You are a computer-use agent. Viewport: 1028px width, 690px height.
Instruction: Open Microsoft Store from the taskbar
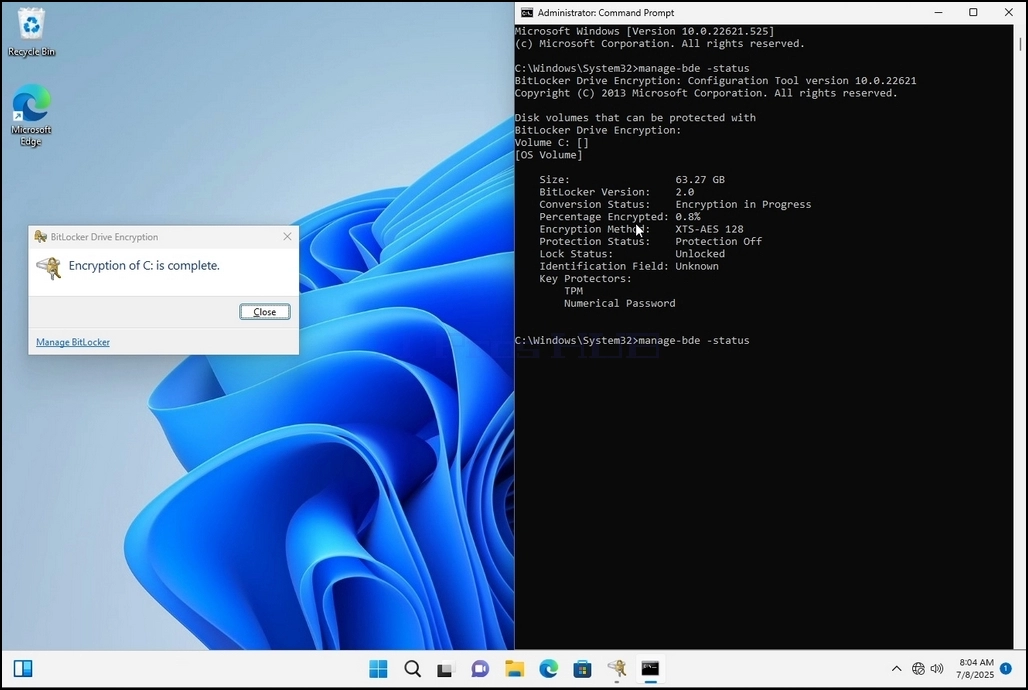point(582,668)
